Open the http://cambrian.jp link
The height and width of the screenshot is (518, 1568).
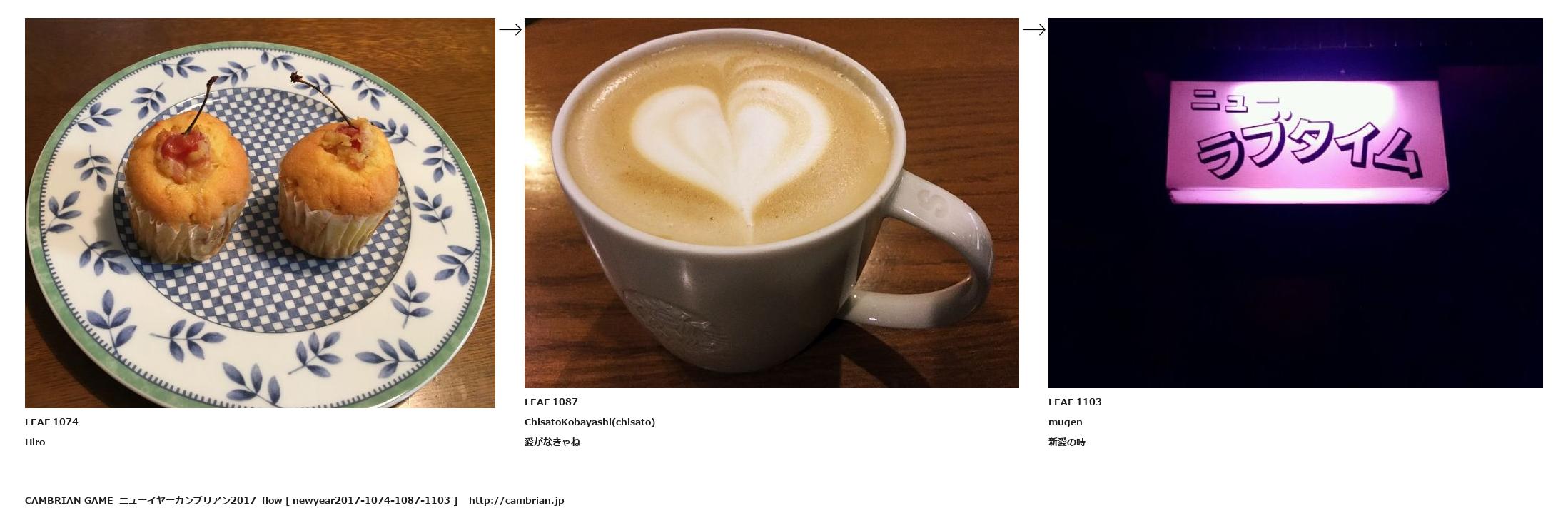pos(516,500)
